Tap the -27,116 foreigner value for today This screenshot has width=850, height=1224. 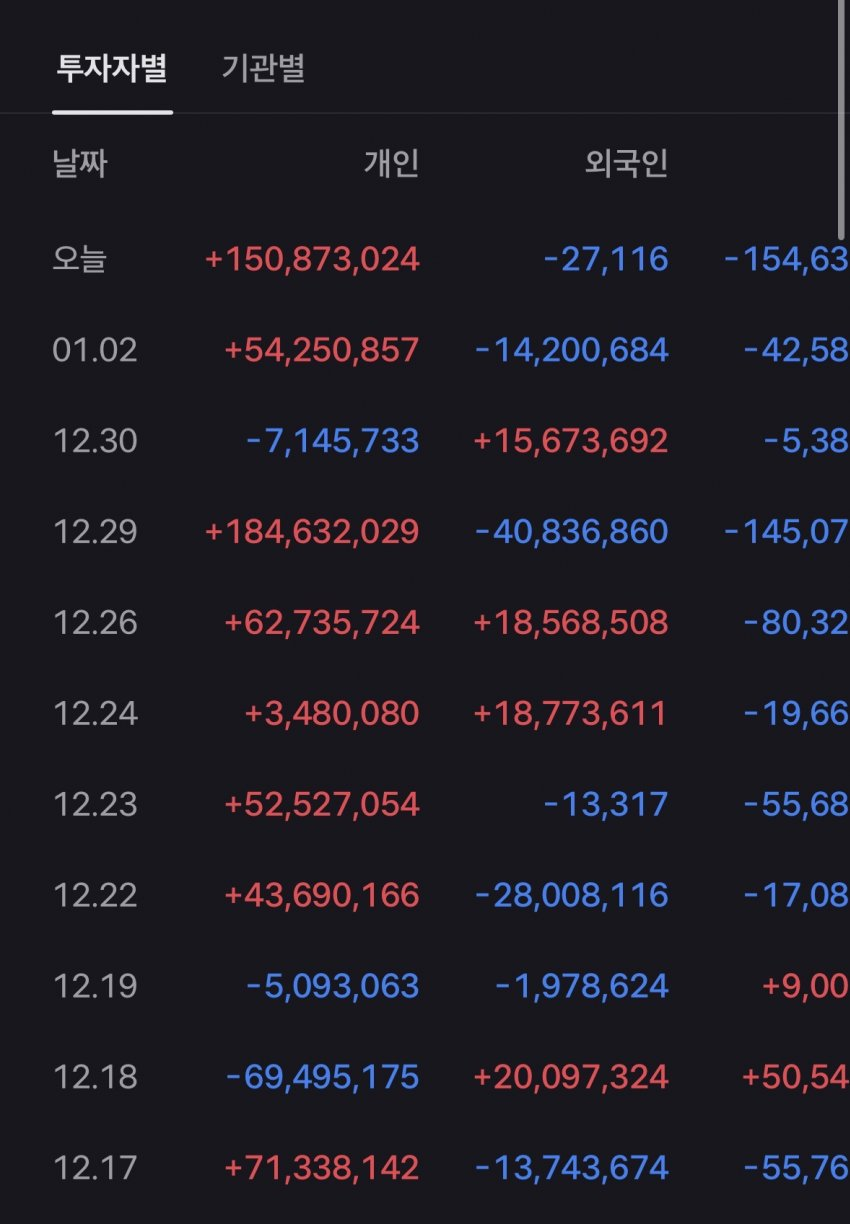pyautogui.click(x=606, y=260)
